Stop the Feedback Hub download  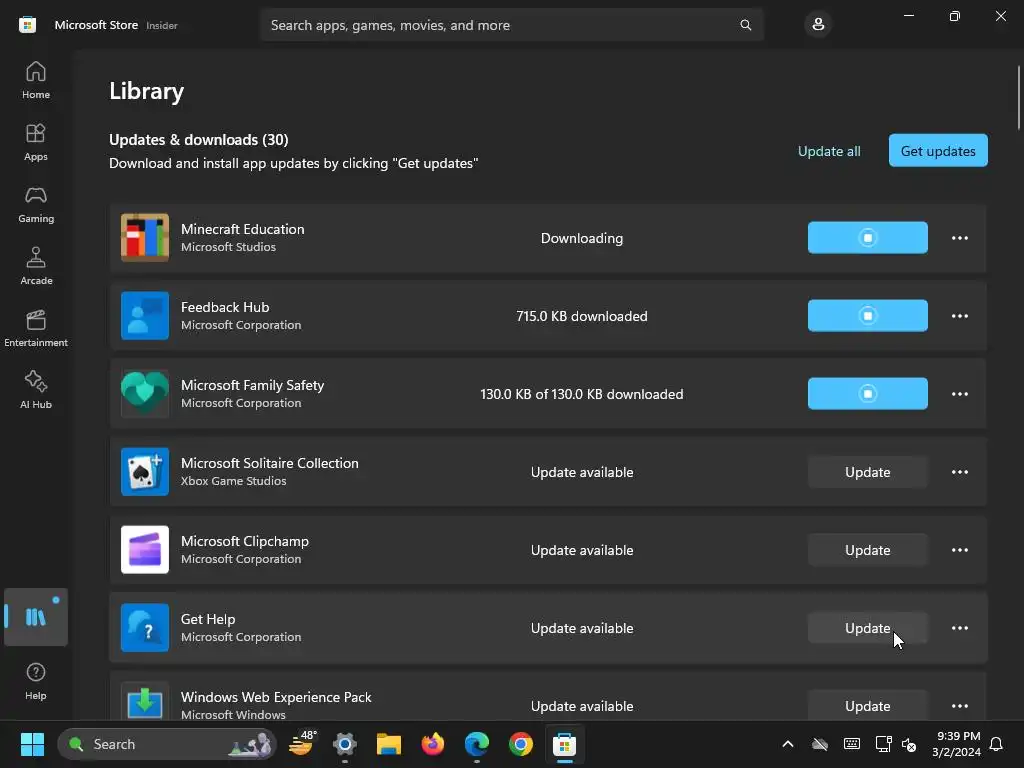[867, 315]
